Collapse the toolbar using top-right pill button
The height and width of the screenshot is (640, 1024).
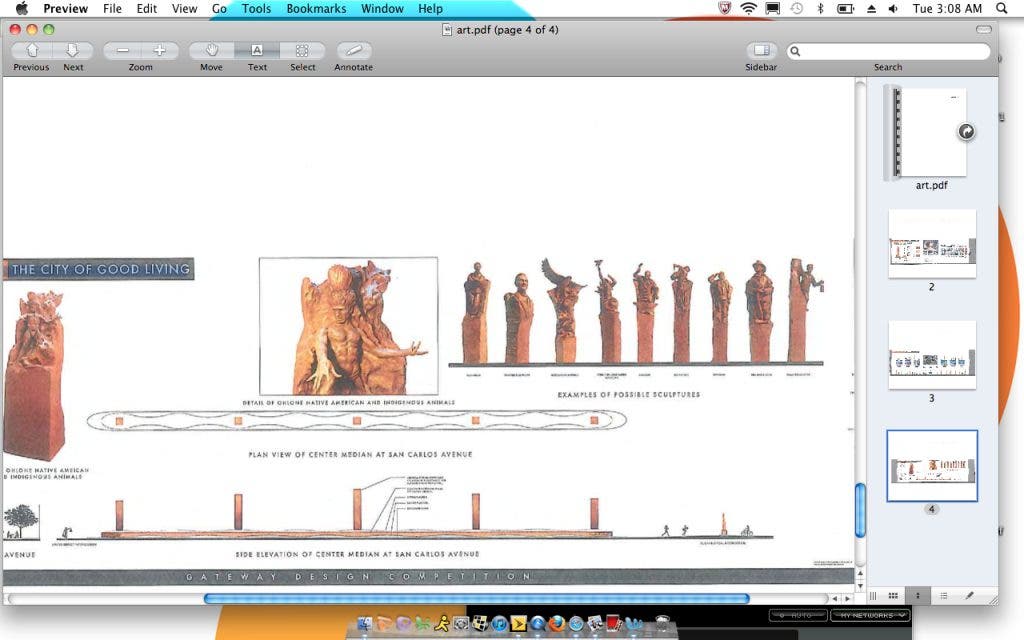coord(984,30)
